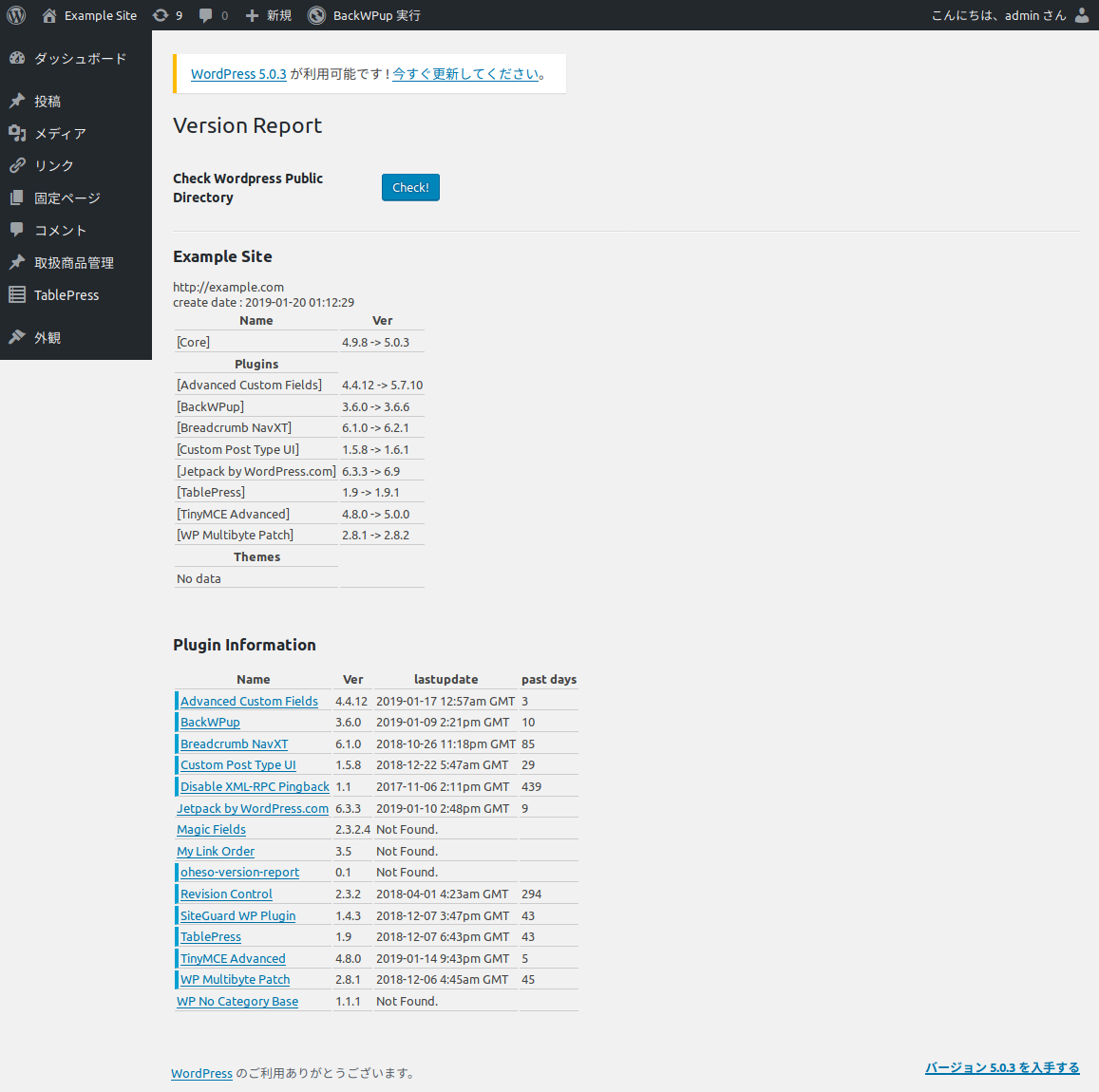This screenshot has height=1092, width=1099.
Task: Open the Disable XML-RPC Pingback link
Action: pos(255,786)
